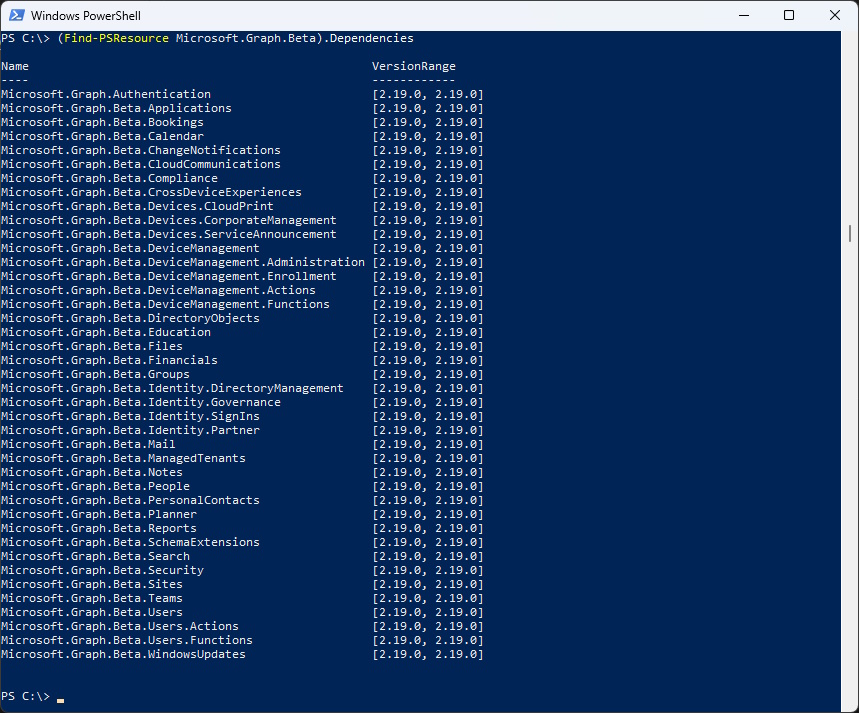Click the version range beside Microsoft.Graph.Beta.Calendar

(x=427, y=136)
